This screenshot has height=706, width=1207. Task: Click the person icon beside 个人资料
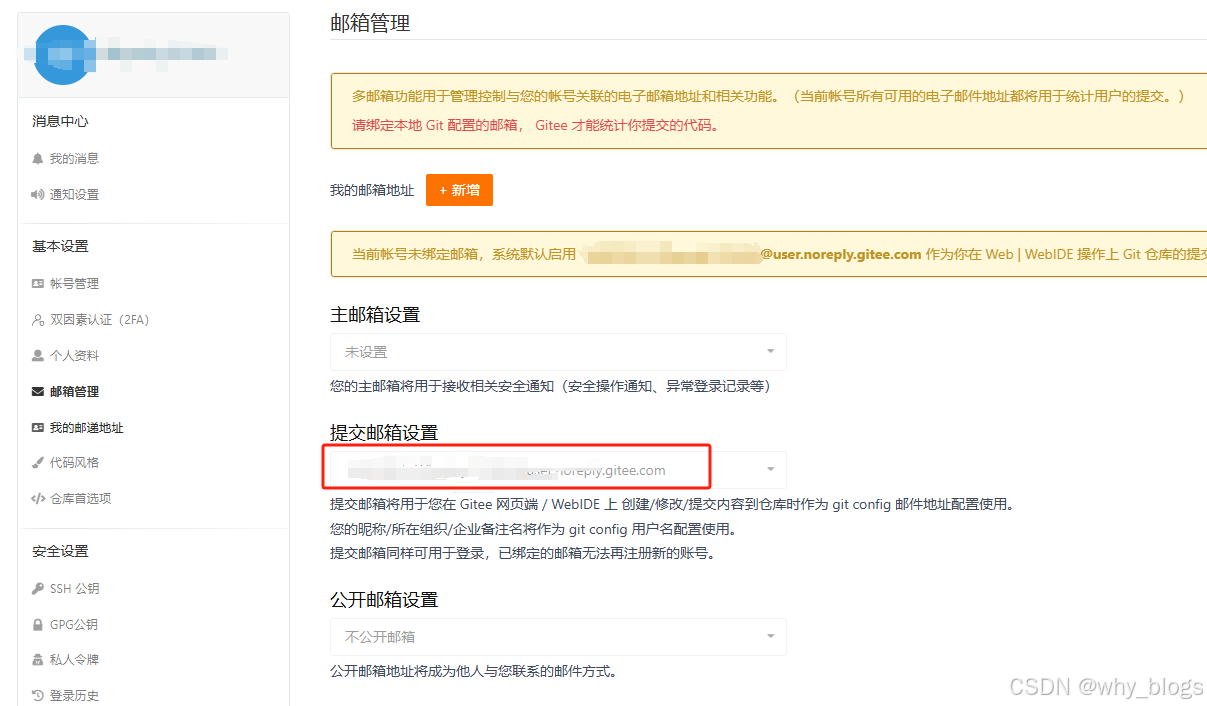click(x=38, y=356)
